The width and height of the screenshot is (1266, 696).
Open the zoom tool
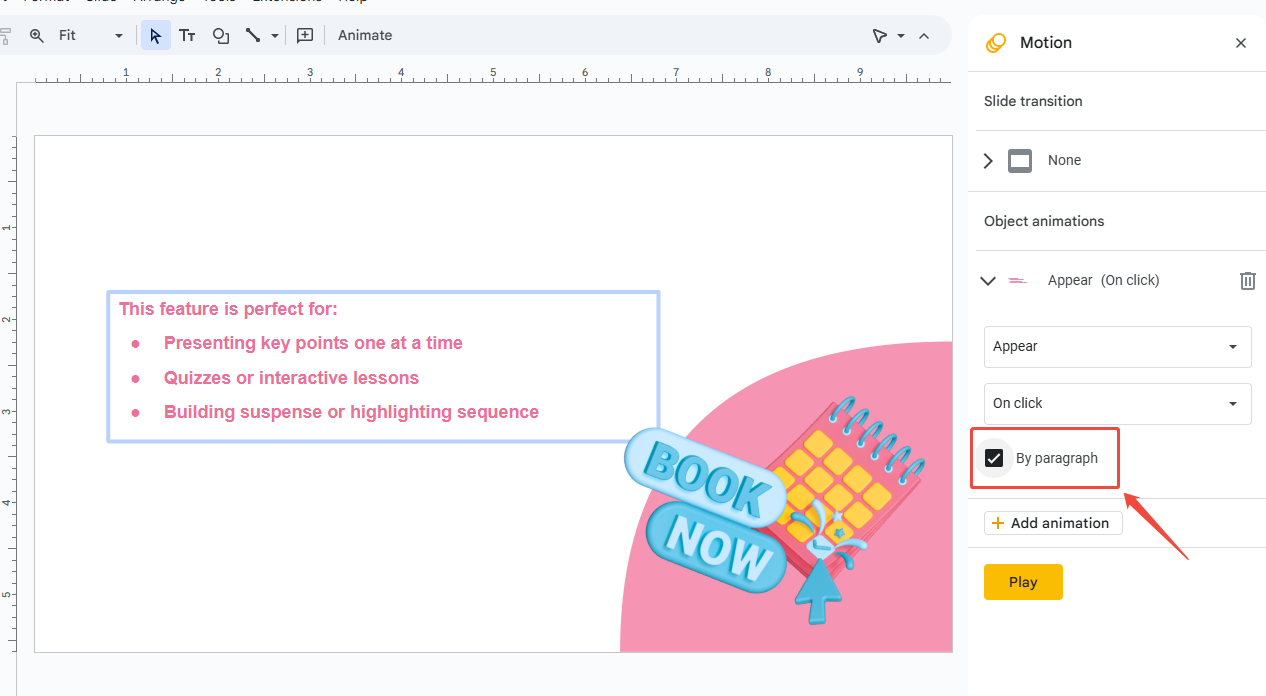pos(35,35)
